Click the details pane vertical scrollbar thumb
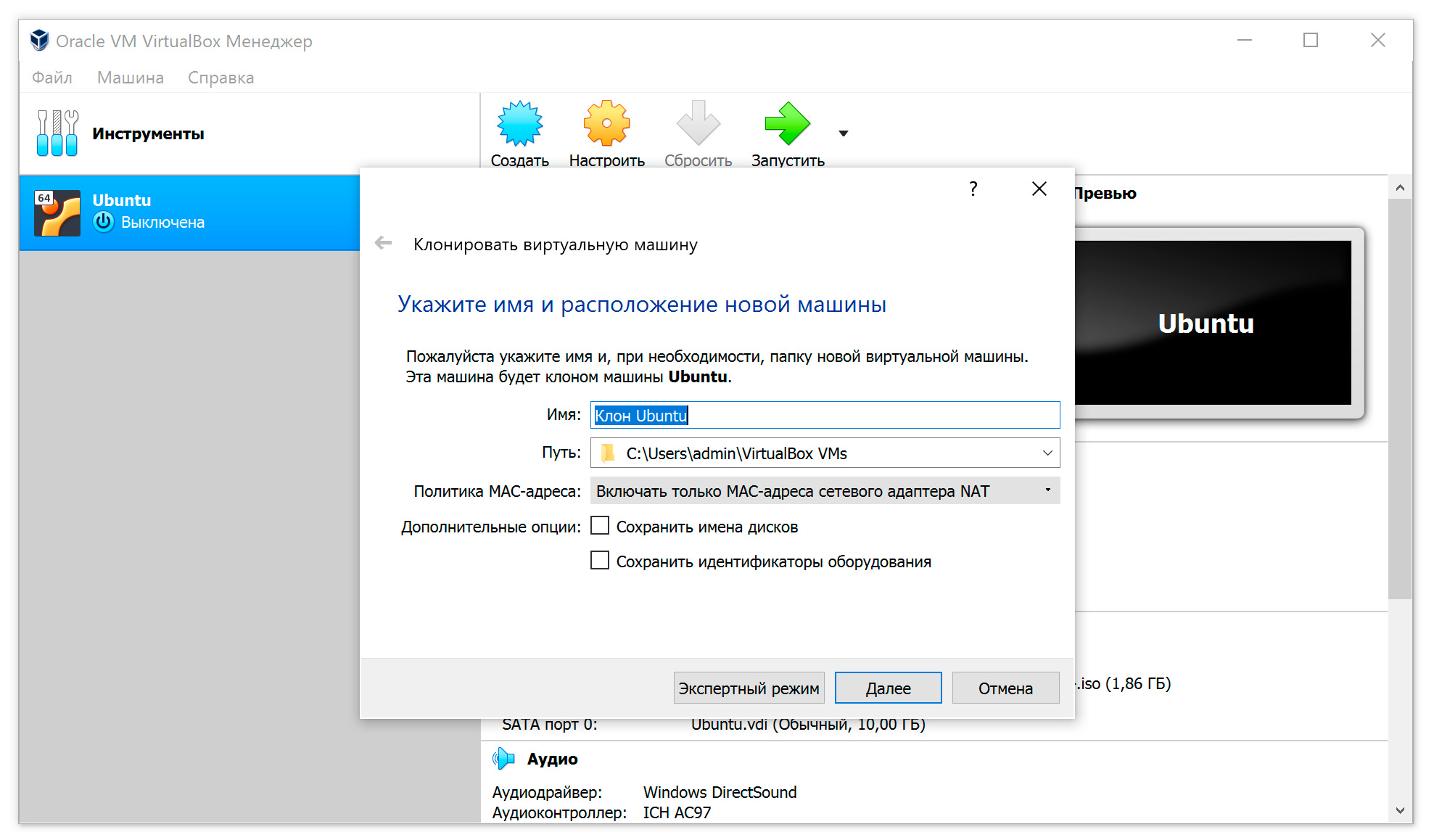The image size is (1434, 840). pos(1400,399)
